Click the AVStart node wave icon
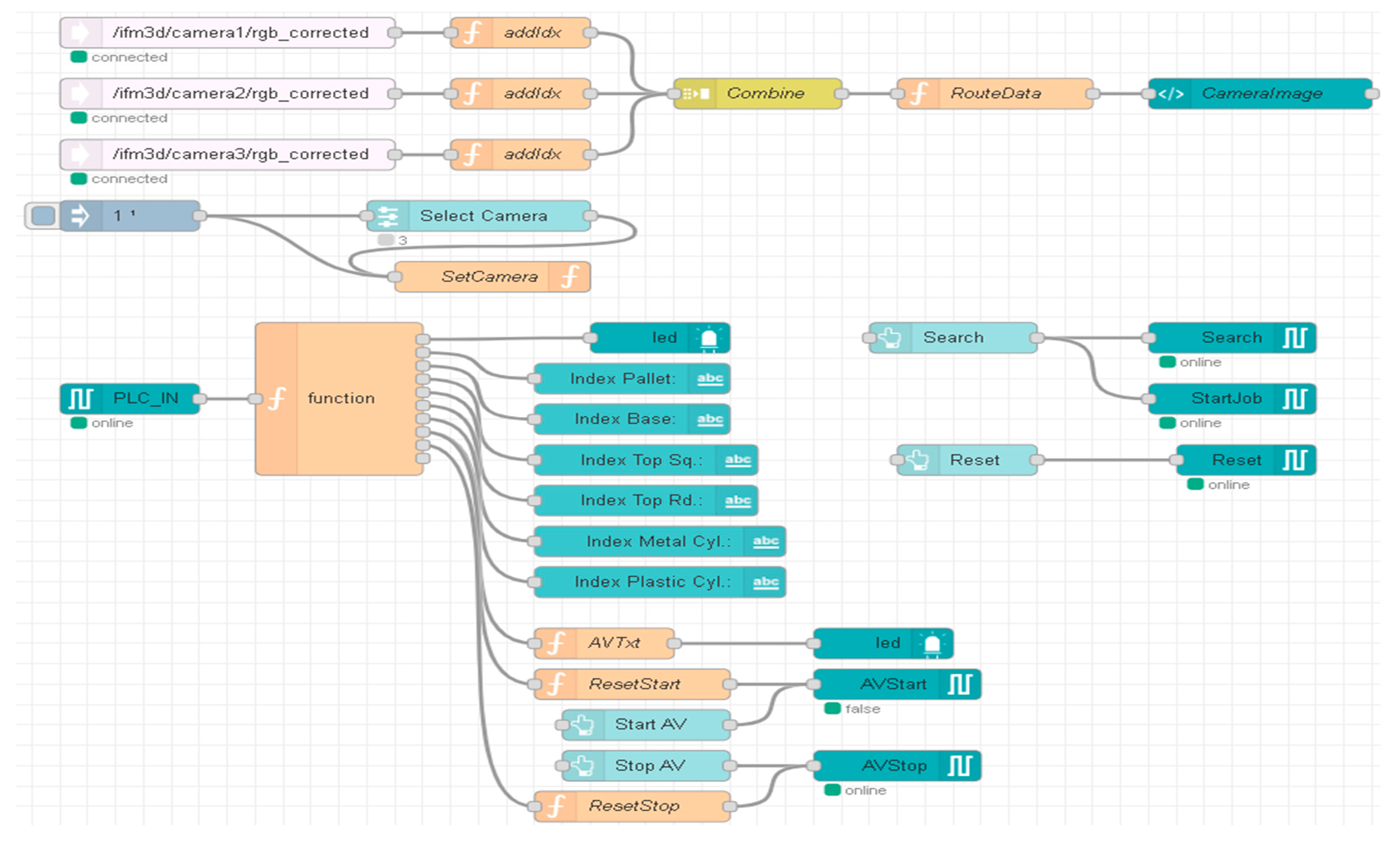Screen dimensions: 1400x841 pyautogui.click(x=960, y=685)
